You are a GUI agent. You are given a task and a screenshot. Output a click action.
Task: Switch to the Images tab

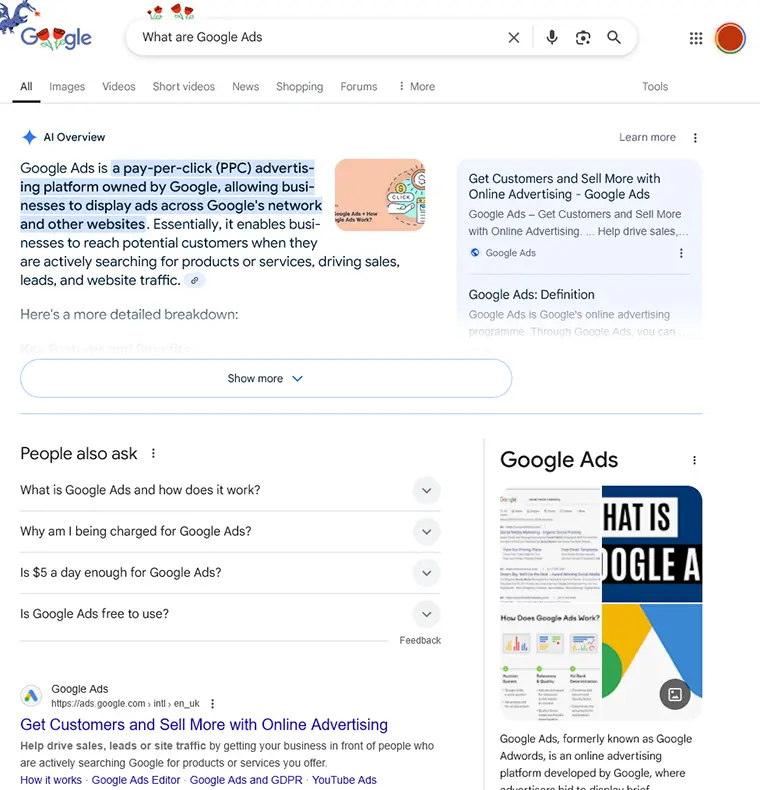pos(67,87)
